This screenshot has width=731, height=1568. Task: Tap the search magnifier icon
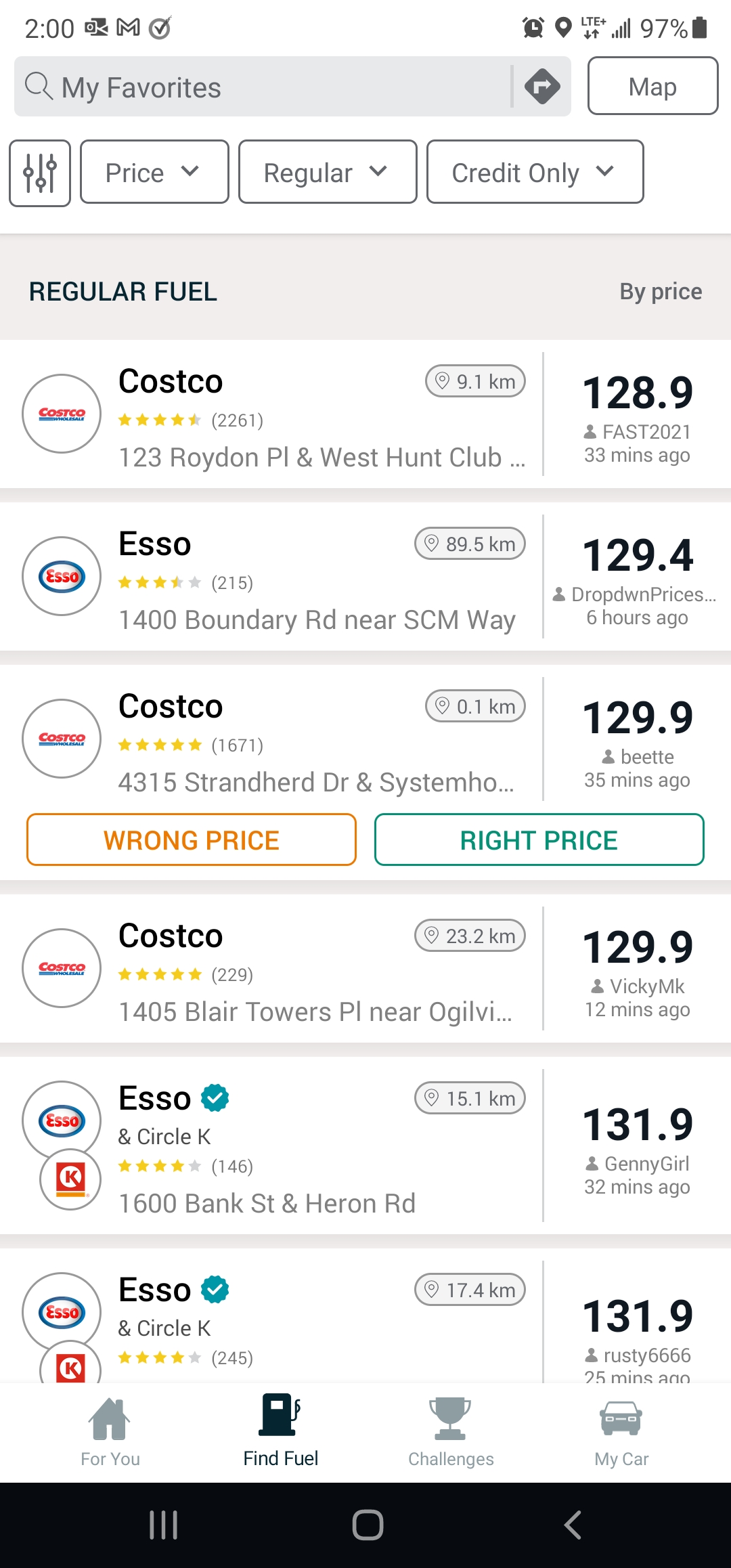(x=39, y=87)
